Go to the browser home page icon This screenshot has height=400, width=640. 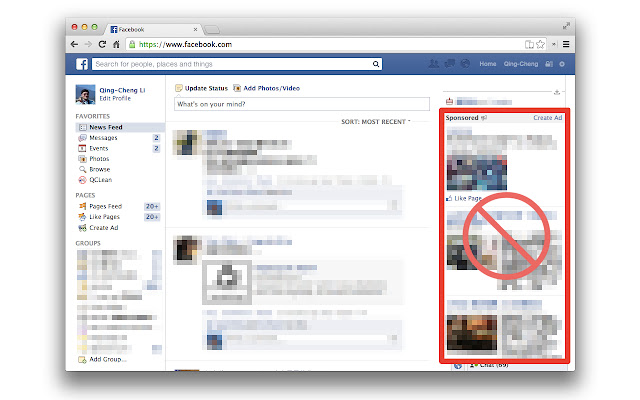(116, 44)
